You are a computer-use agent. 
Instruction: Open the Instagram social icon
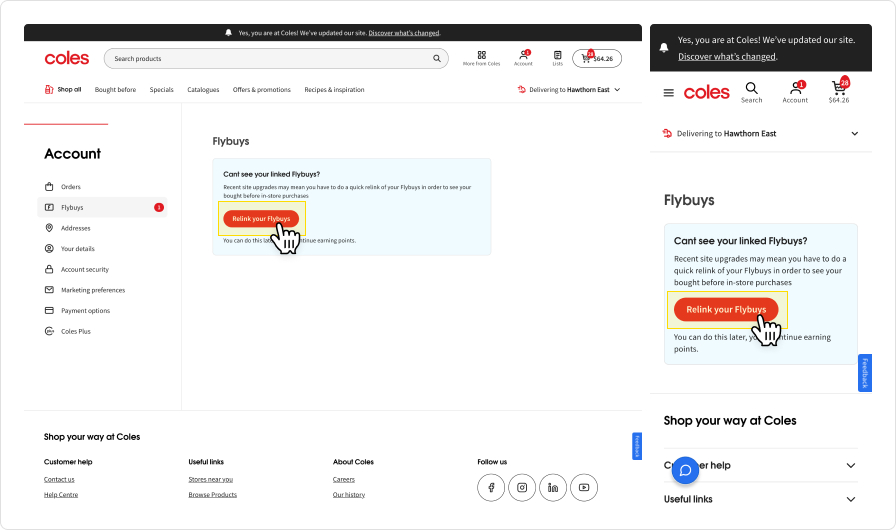pyautogui.click(x=522, y=488)
